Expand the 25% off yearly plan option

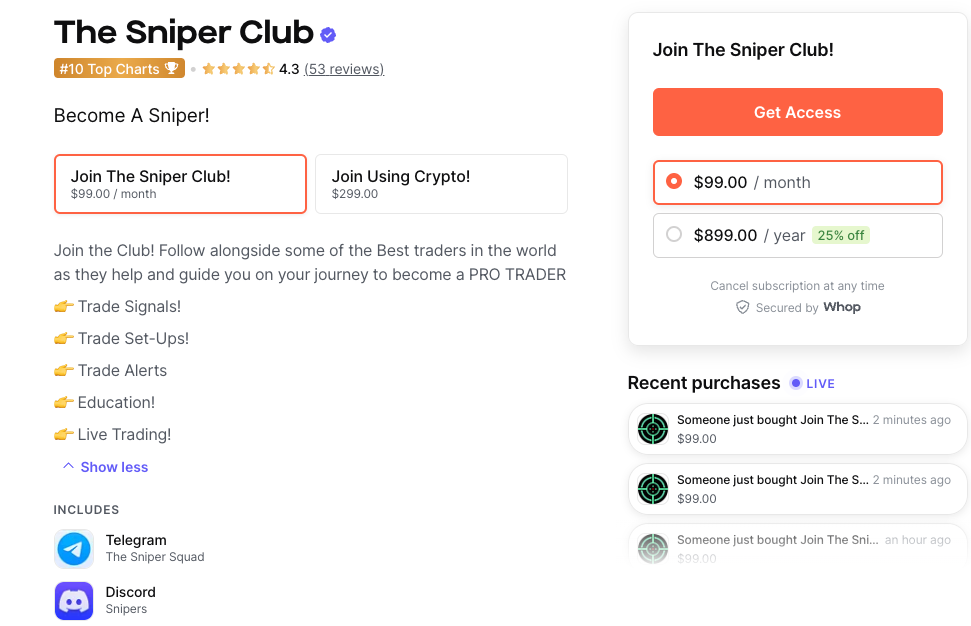[797, 235]
